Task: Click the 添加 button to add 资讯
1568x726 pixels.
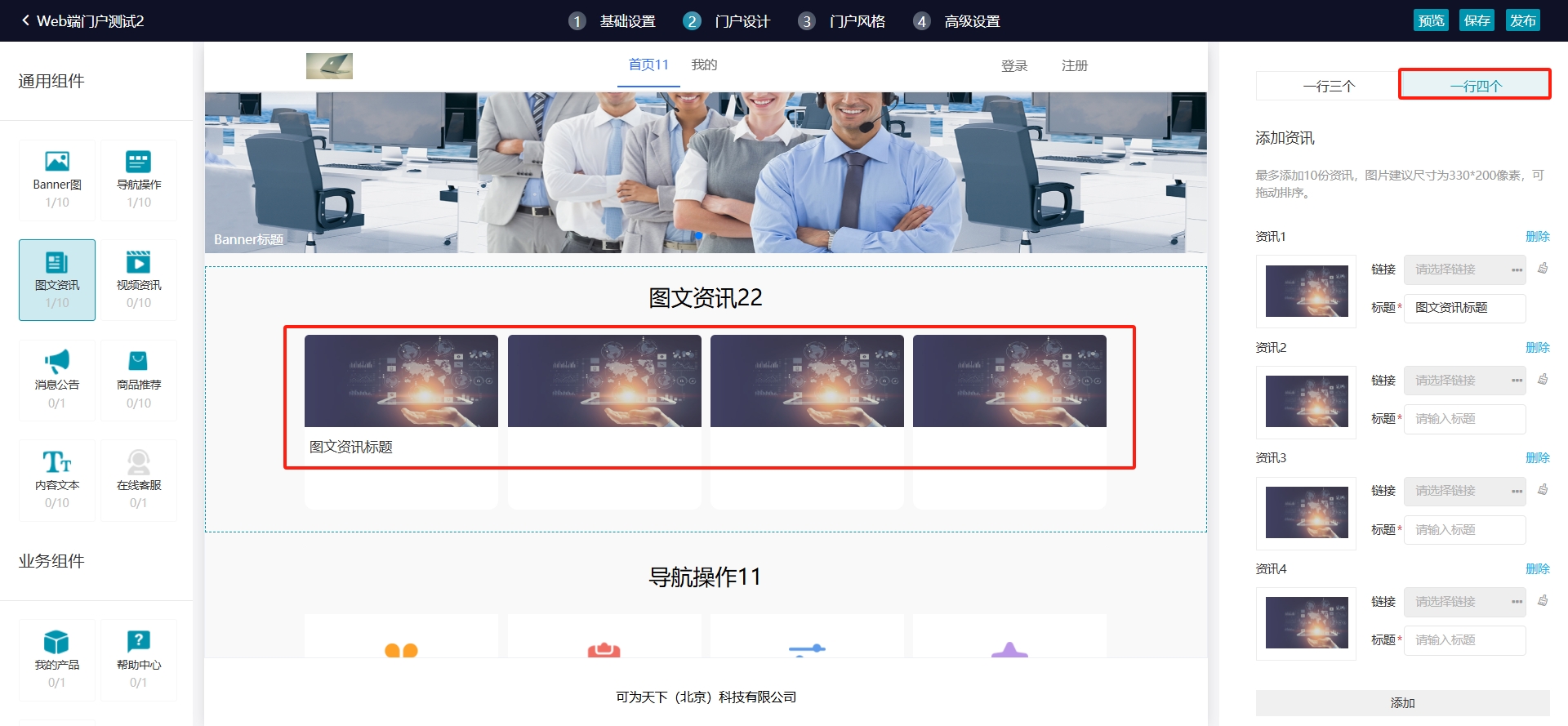Action: (x=1402, y=702)
